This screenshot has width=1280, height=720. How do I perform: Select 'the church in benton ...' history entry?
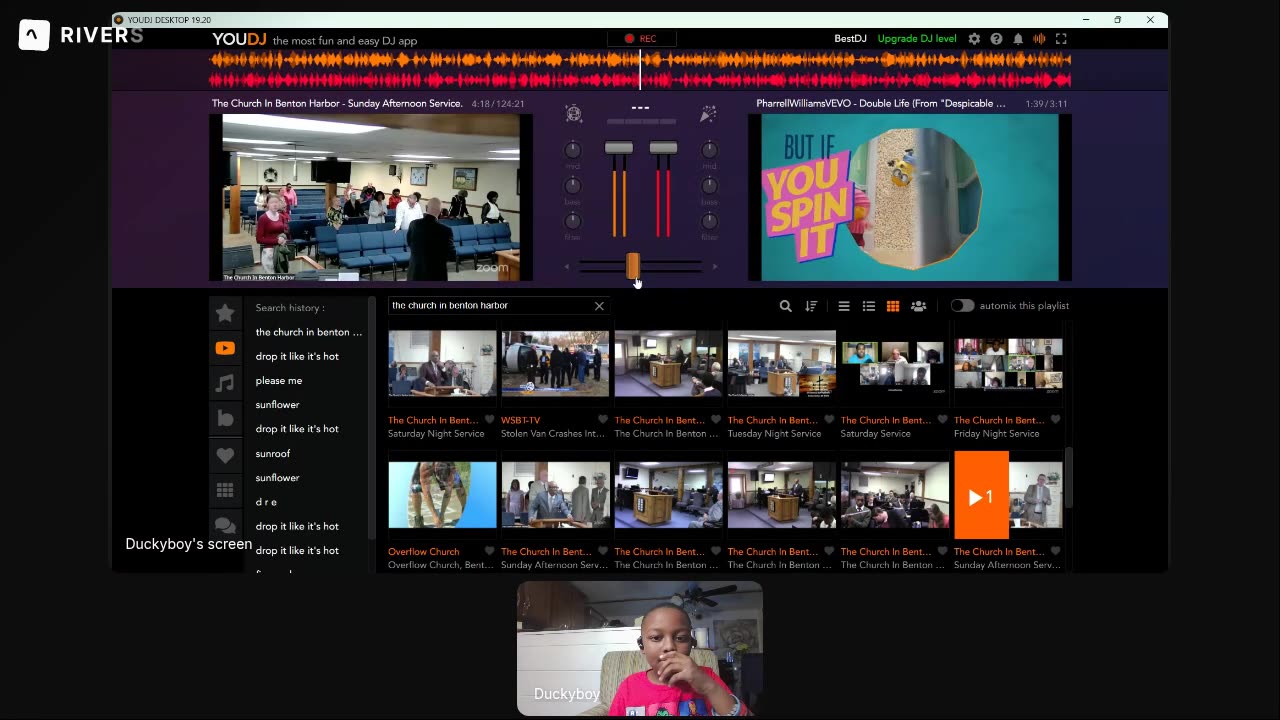(x=308, y=332)
